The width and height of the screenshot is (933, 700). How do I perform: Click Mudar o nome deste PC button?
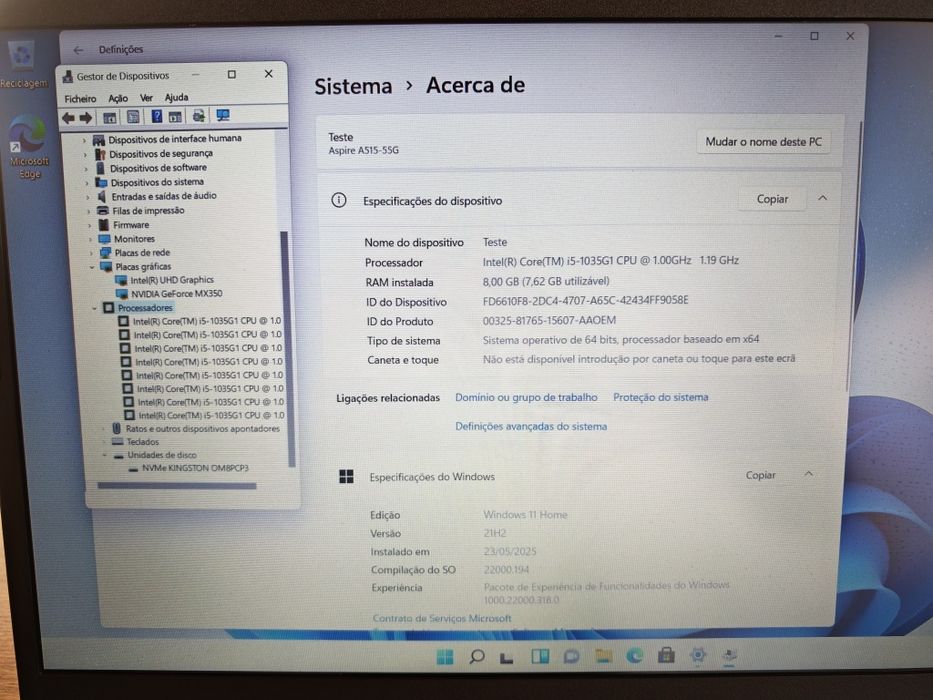click(763, 142)
